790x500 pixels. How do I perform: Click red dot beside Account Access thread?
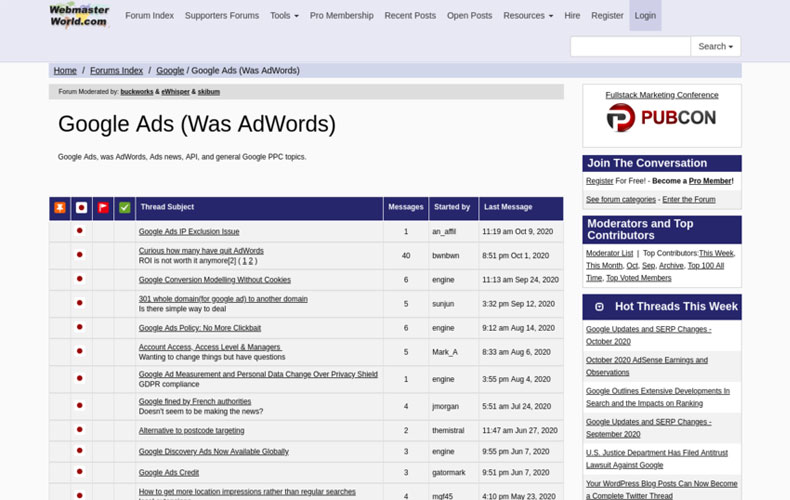pyautogui.click(x=80, y=351)
